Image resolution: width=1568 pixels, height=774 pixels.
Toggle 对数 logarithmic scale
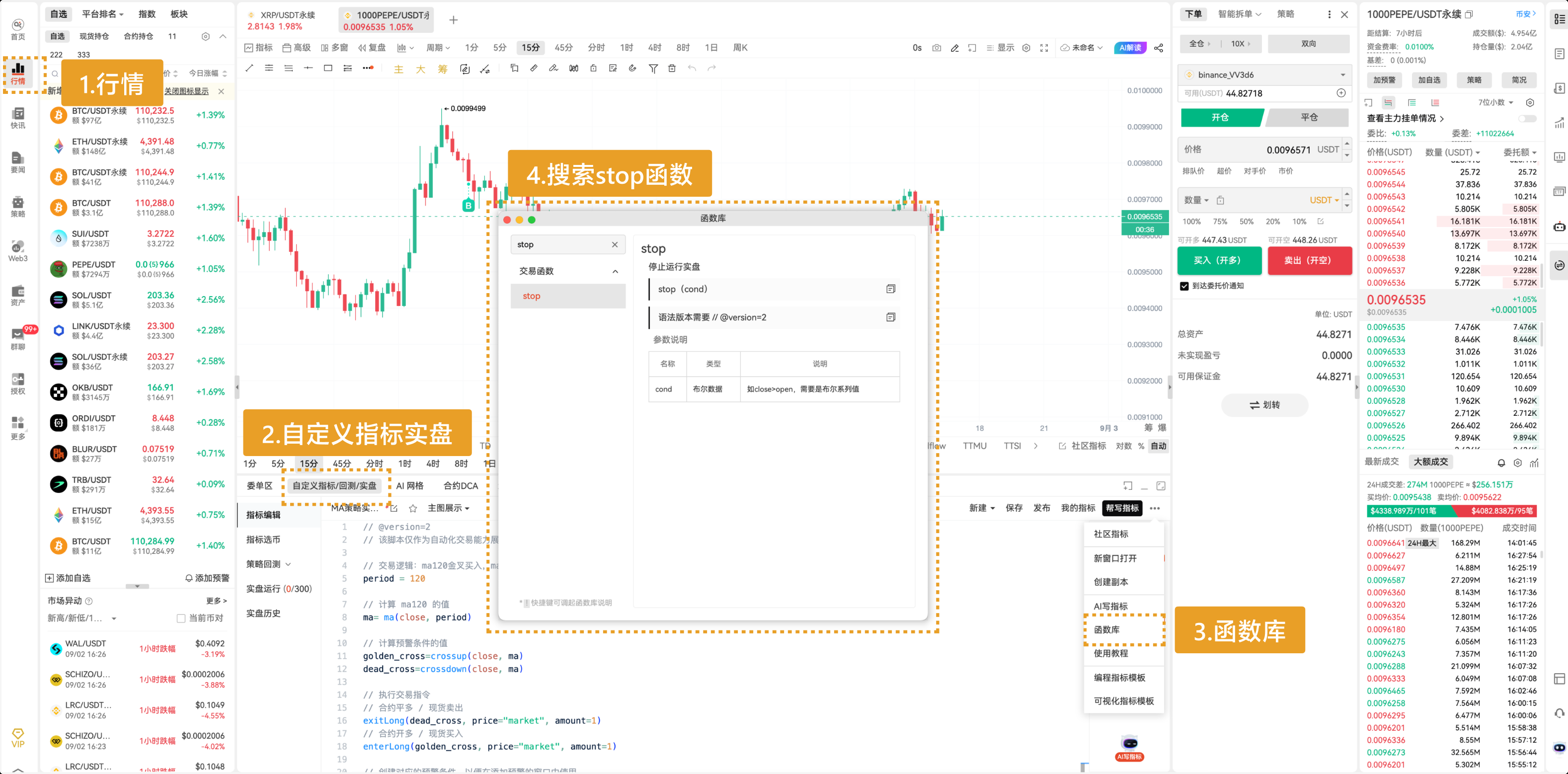1124,446
